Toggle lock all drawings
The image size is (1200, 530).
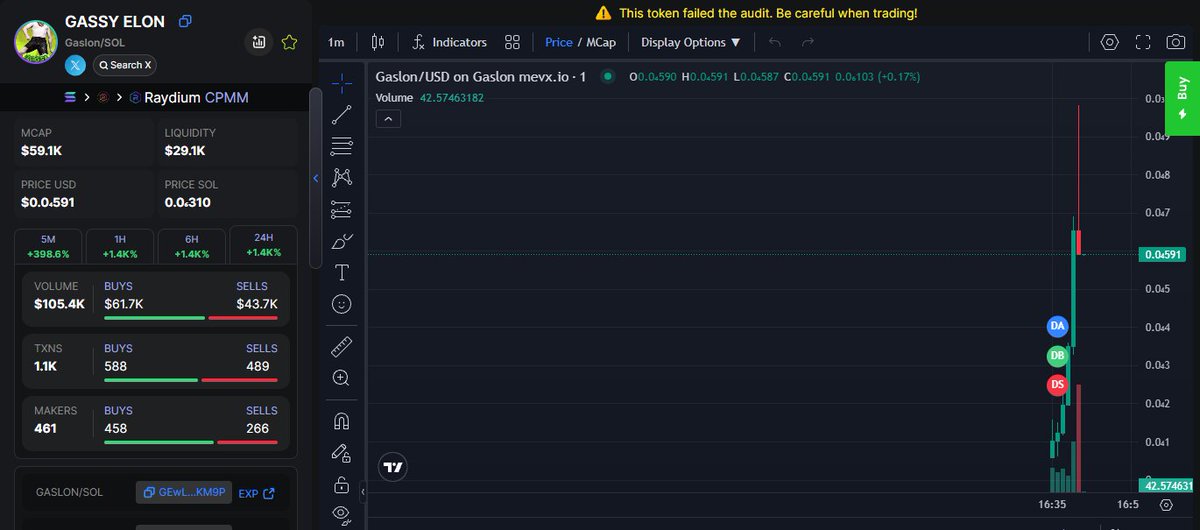point(341,485)
